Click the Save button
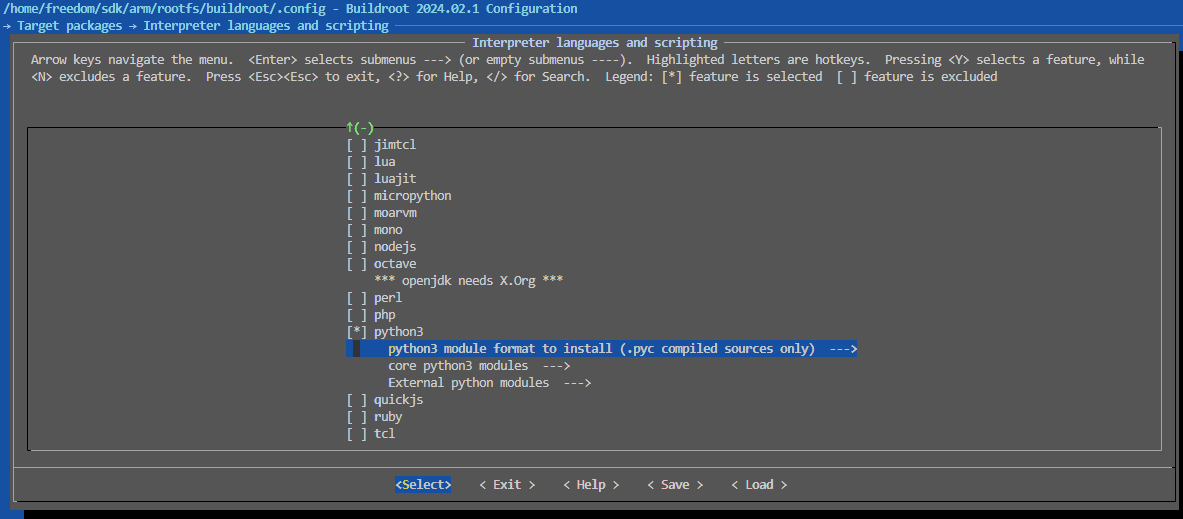Screen dimensions: 1183x519 point(675,484)
